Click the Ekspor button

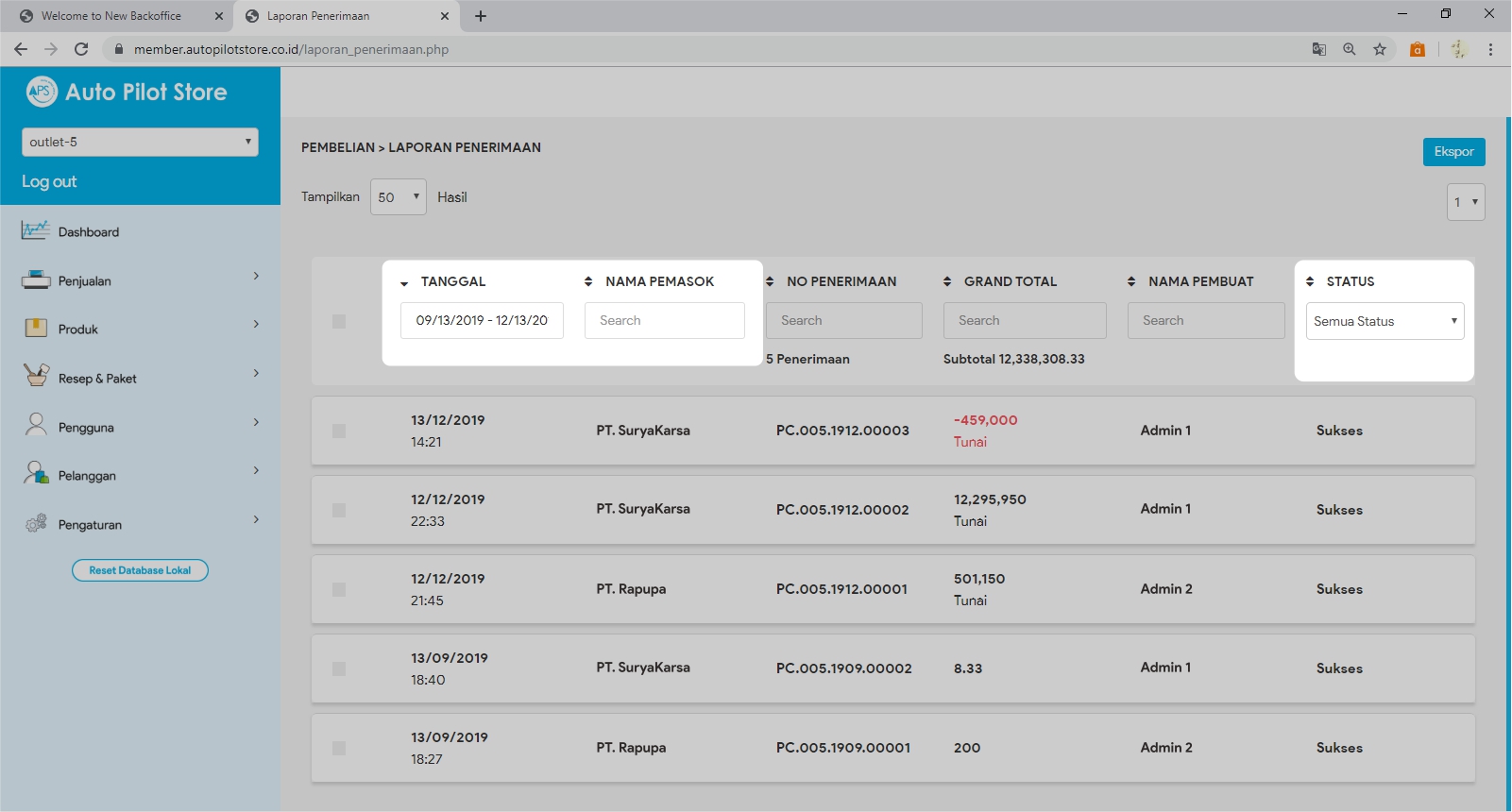(x=1453, y=152)
